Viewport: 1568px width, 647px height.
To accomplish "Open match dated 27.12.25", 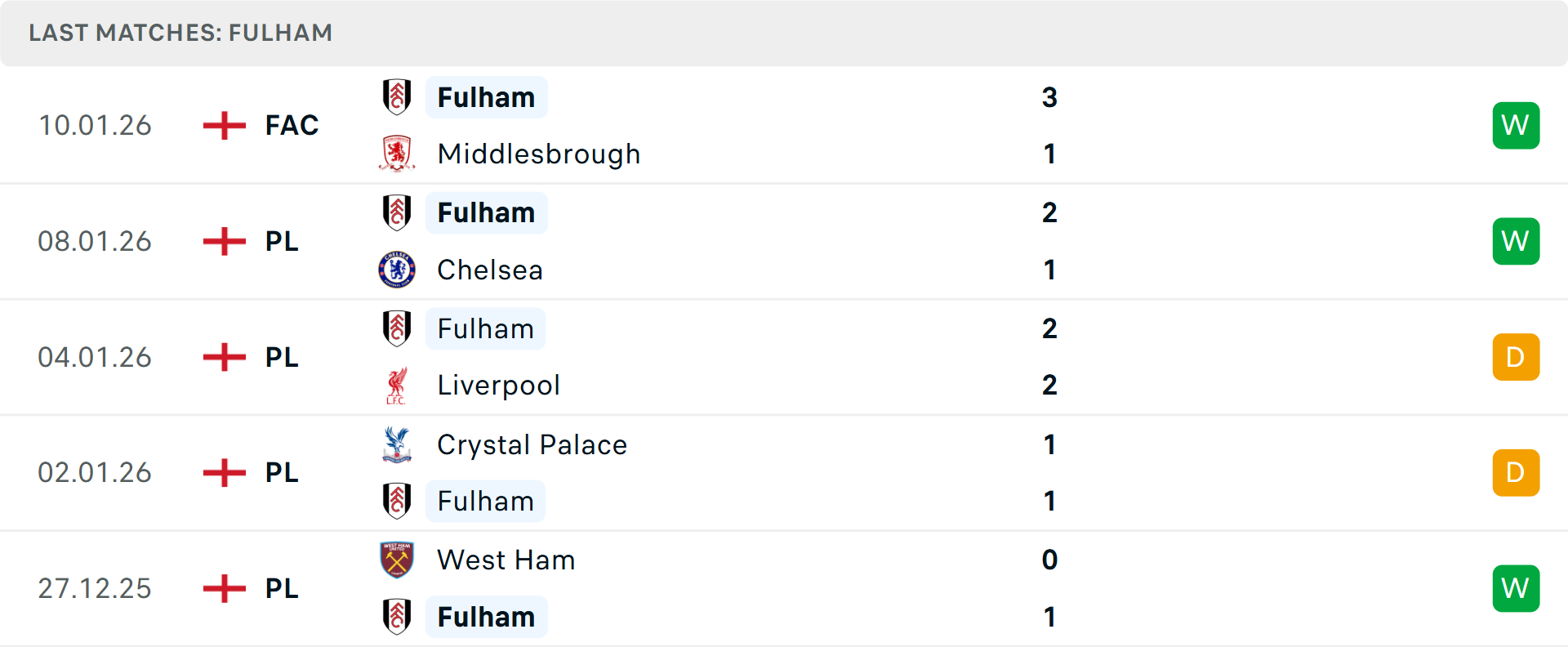I will [95, 588].
